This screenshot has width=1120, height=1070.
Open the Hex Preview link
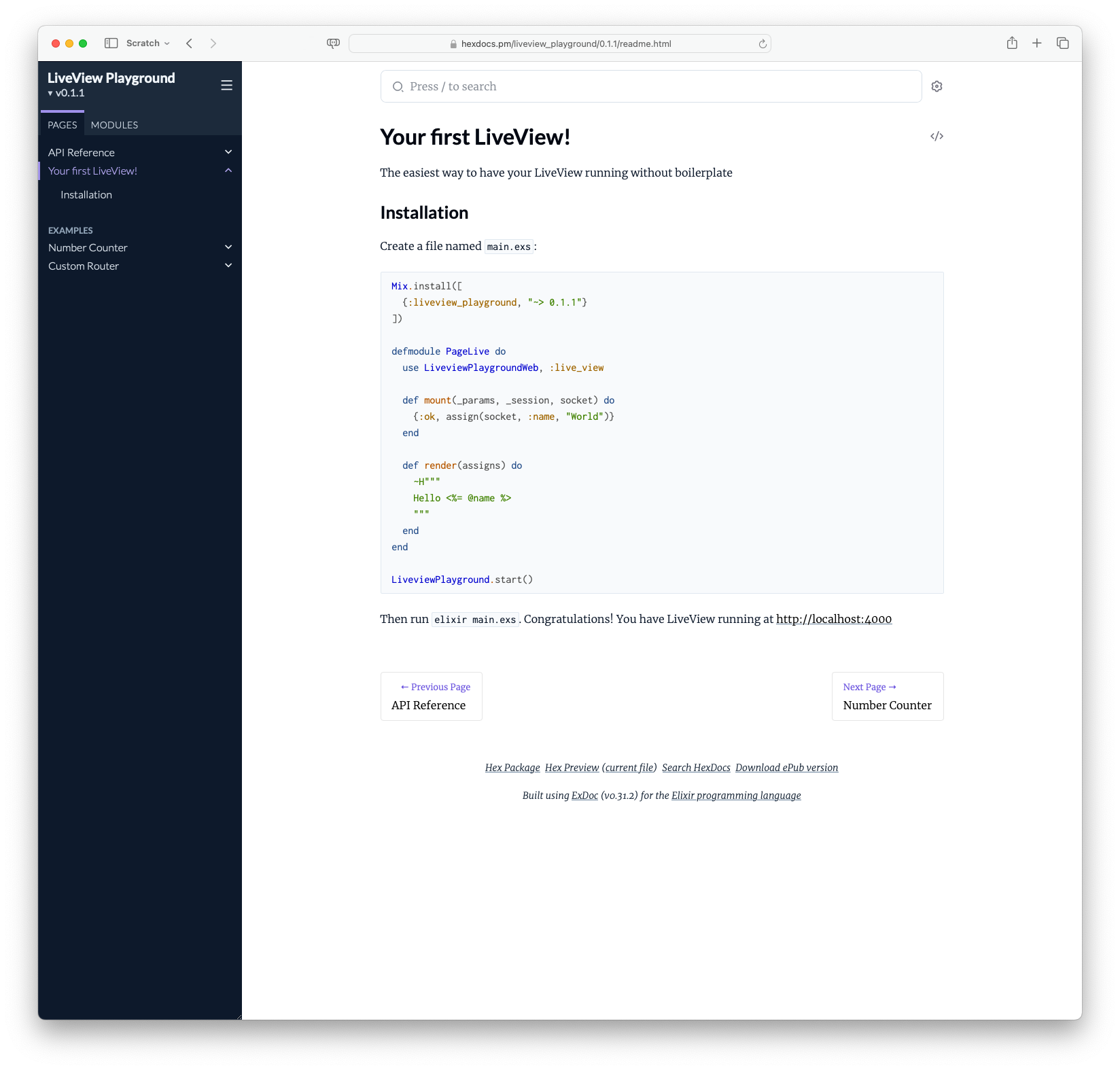[x=572, y=768]
